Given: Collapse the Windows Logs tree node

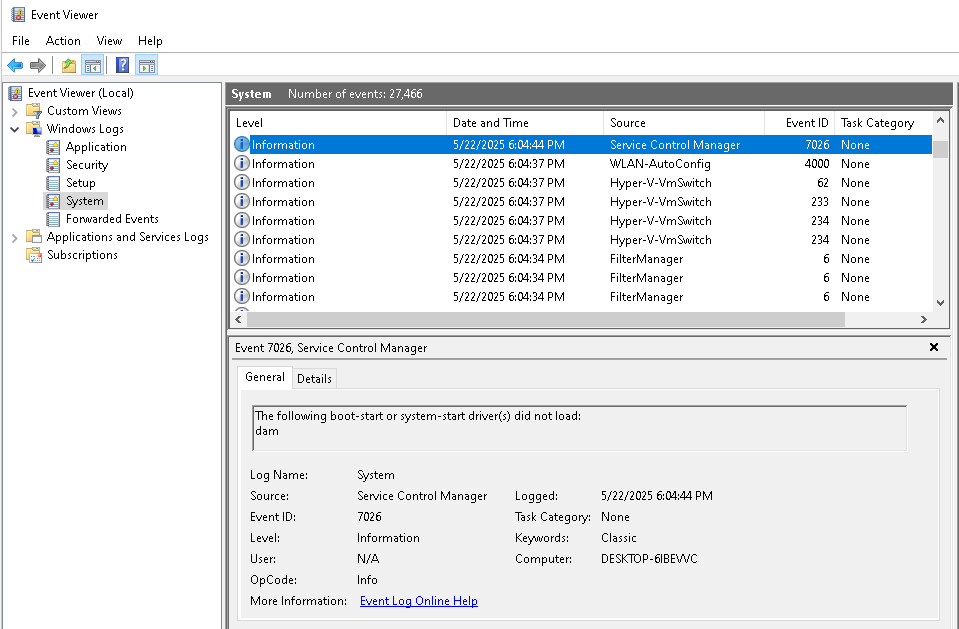Looking at the screenshot, I should pyautogui.click(x=15, y=129).
